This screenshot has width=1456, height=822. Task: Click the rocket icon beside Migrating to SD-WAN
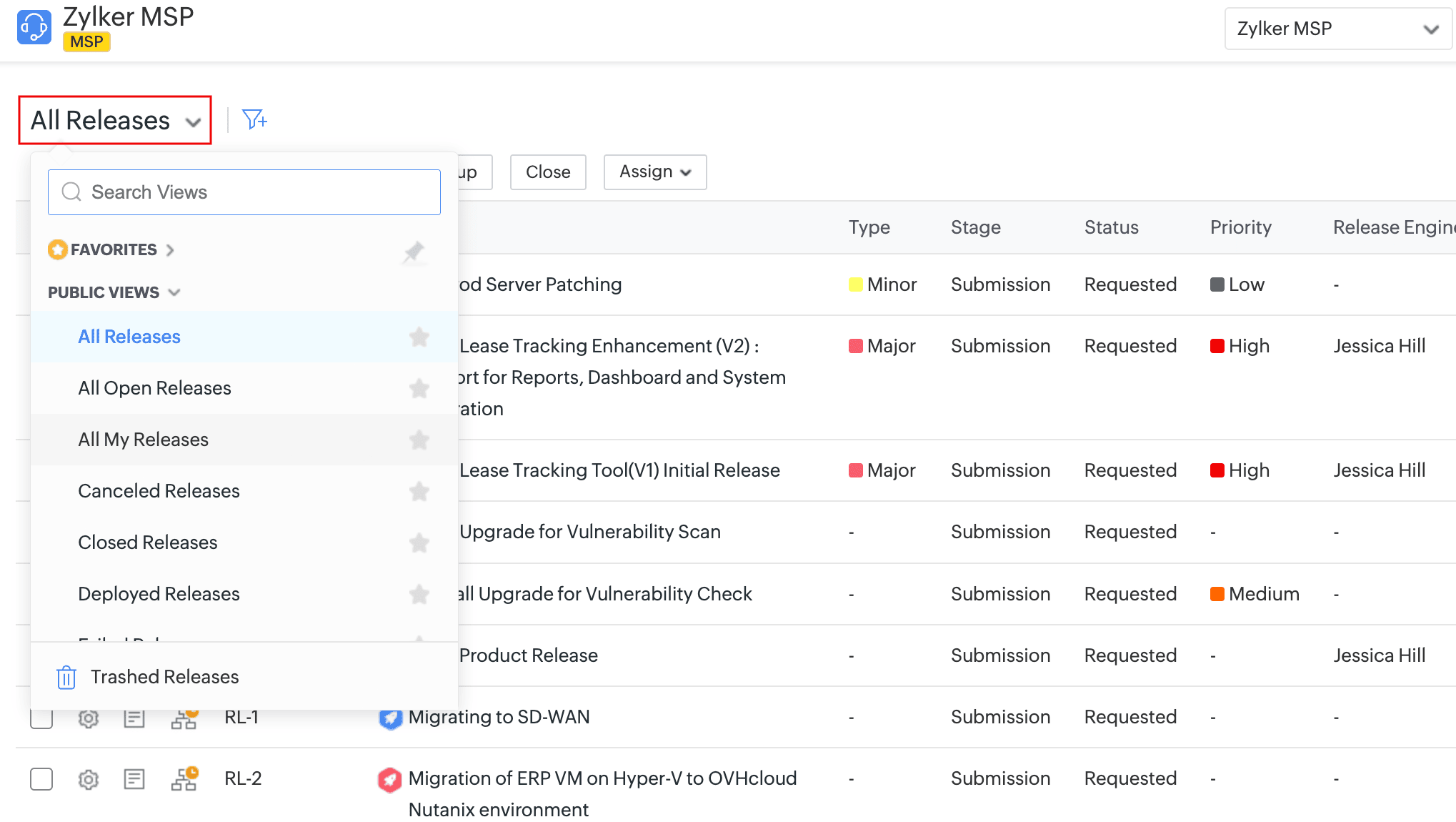coord(390,718)
